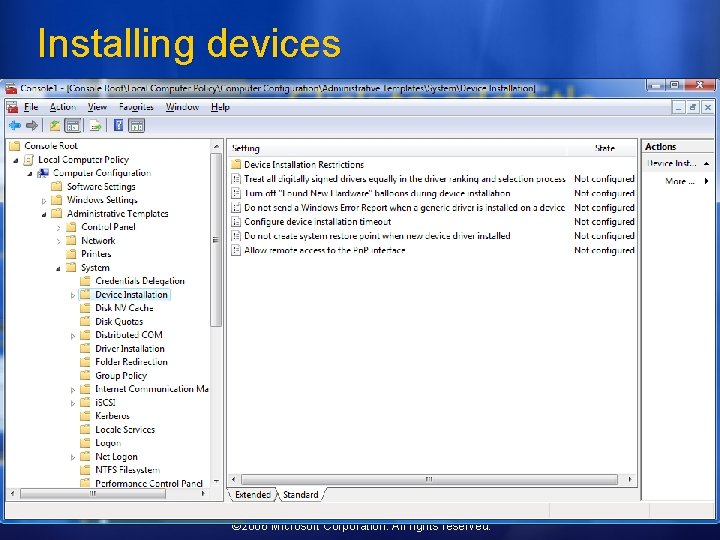Collapse the Device Installation actions section
This screenshot has width=720, height=540.
point(706,163)
